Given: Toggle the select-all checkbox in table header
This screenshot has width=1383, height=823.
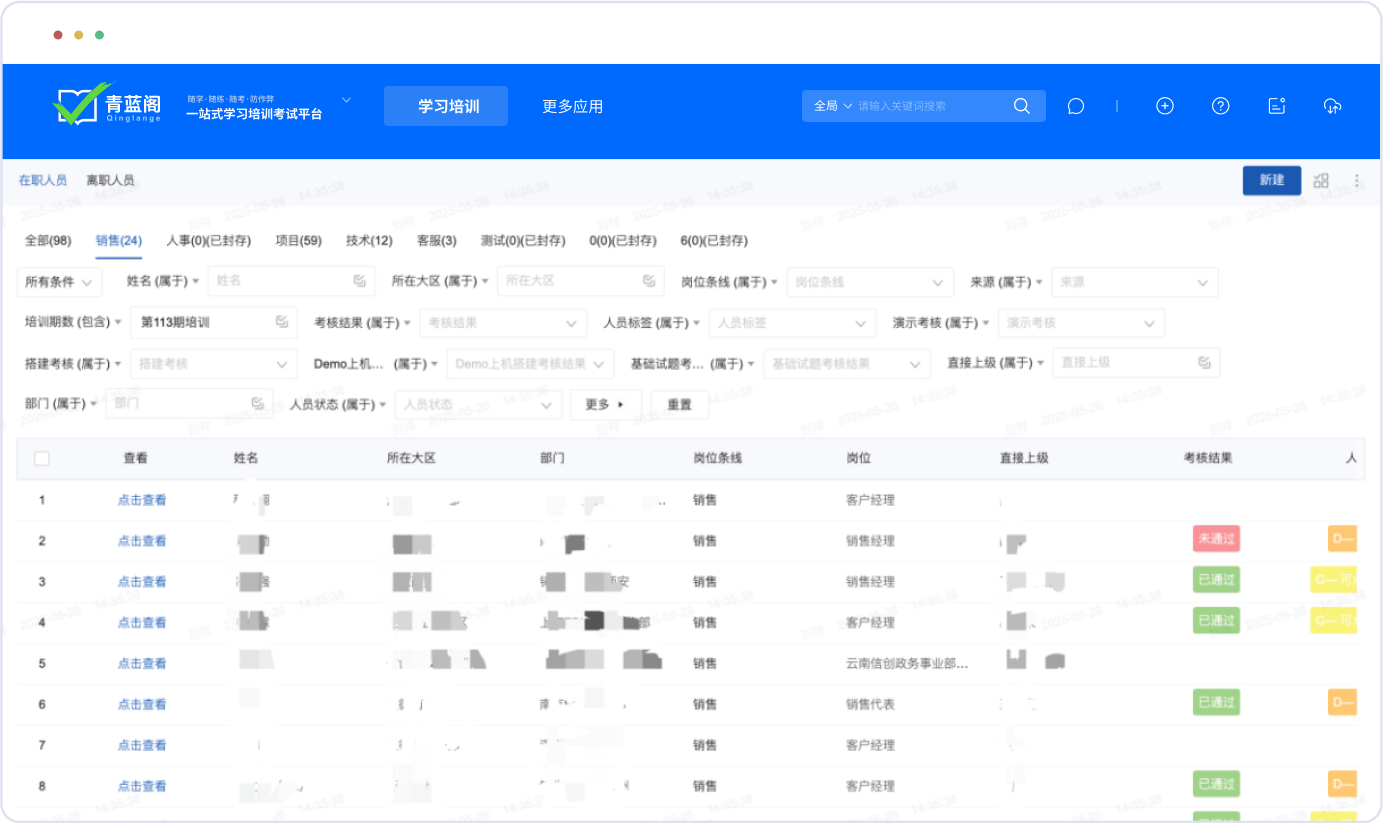Looking at the screenshot, I should click(42, 458).
